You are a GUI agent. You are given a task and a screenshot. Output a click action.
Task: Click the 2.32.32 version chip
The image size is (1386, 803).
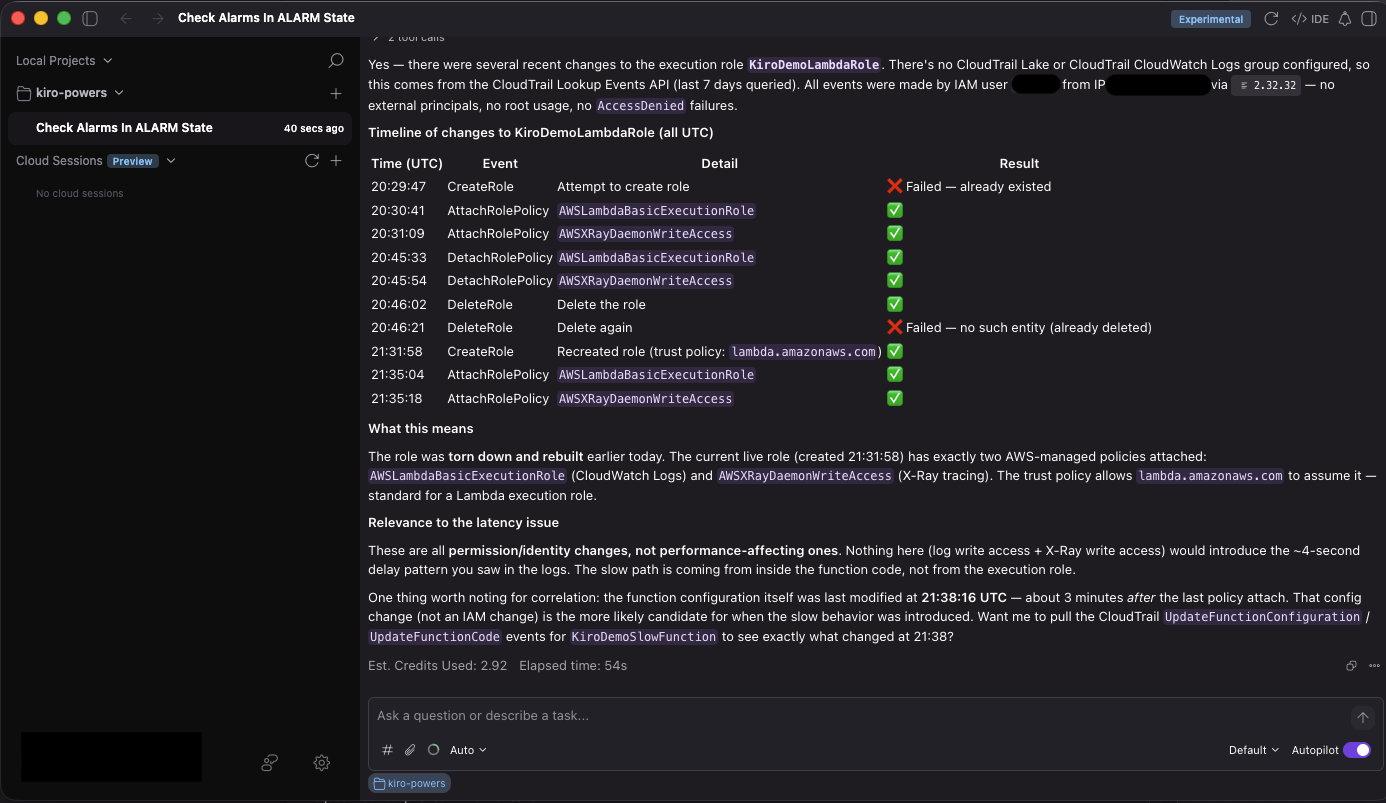click(x=1266, y=86)
